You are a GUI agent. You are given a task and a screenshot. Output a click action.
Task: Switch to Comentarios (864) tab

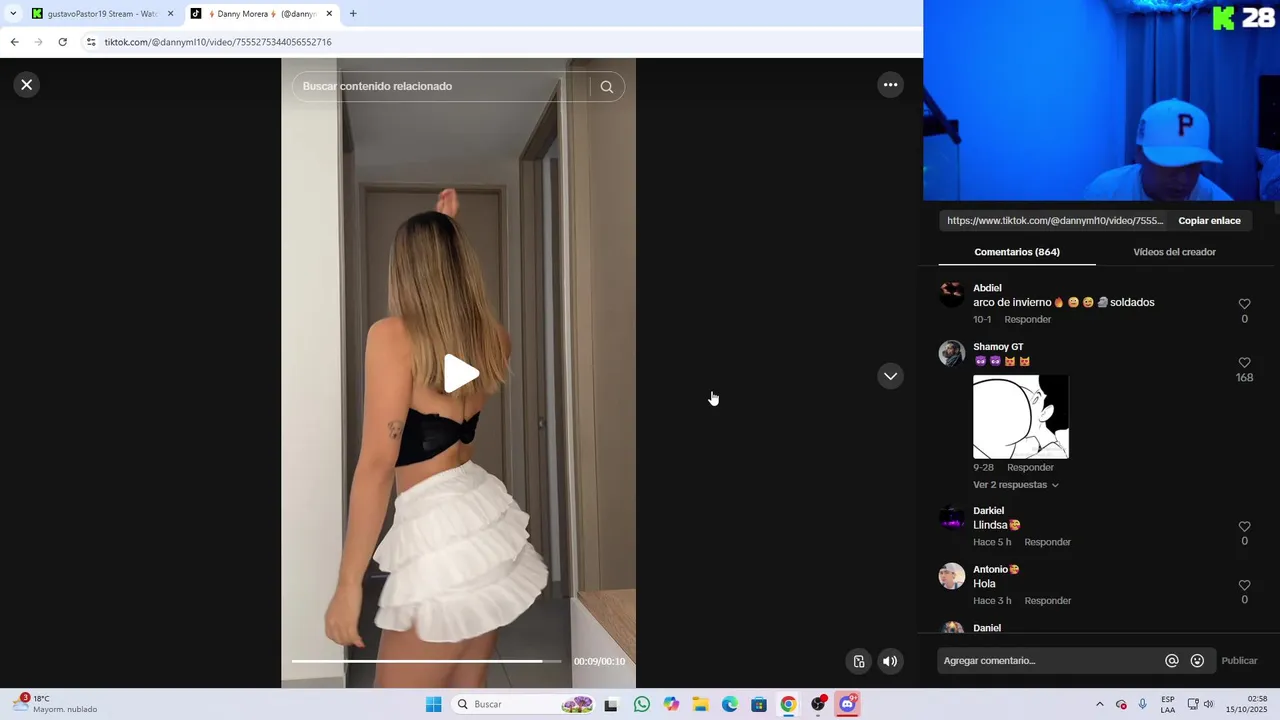coord(1017,252)
